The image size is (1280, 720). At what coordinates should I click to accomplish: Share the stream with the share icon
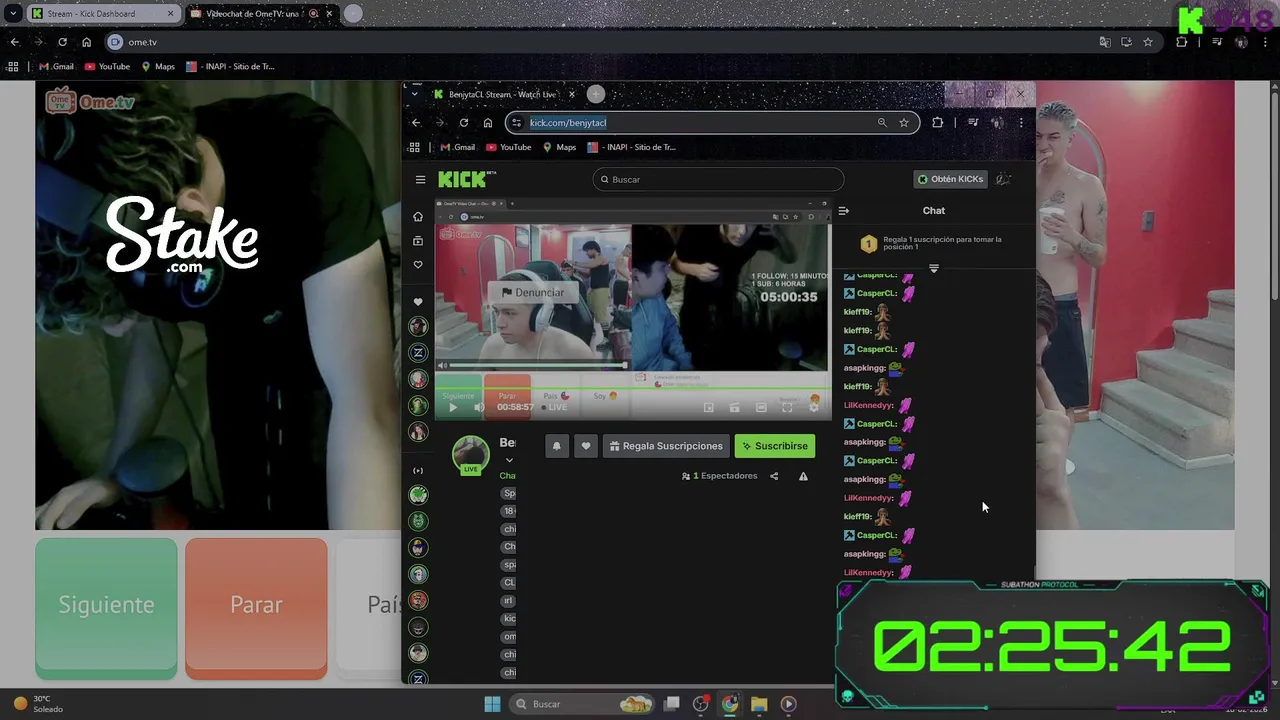774,476
